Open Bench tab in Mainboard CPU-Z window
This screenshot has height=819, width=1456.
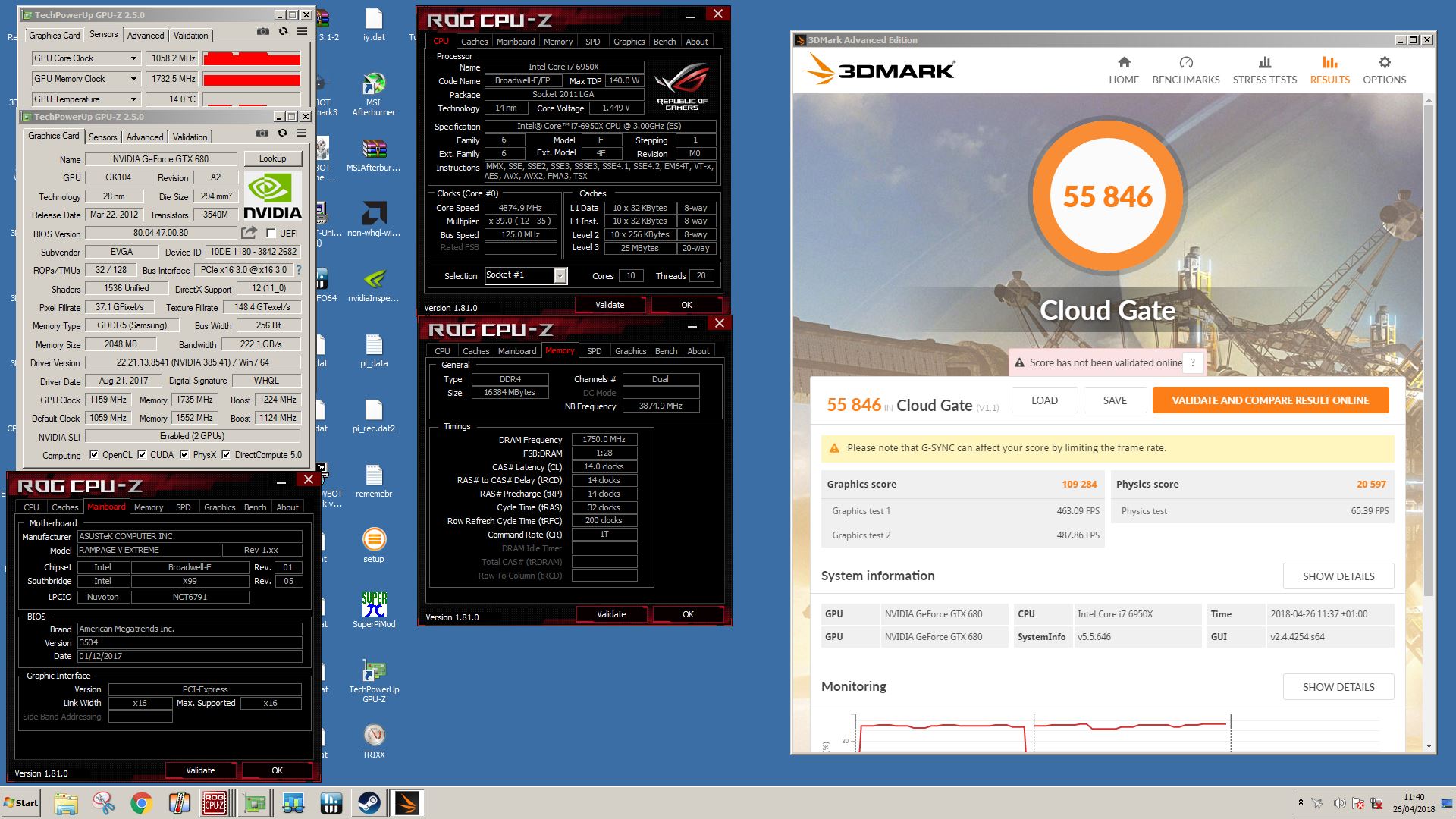[256, 507]
